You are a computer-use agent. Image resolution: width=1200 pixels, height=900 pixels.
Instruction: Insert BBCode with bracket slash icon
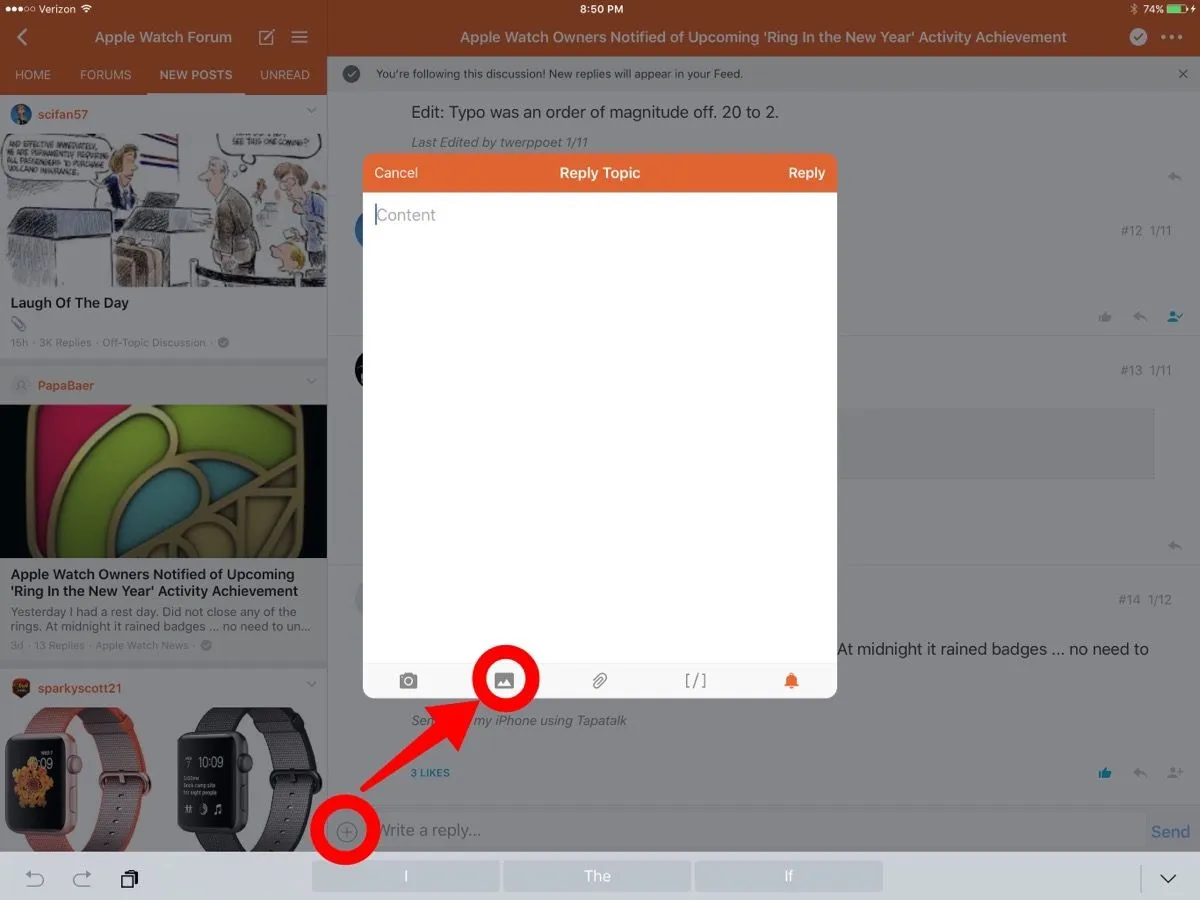(x=695, y=681)
